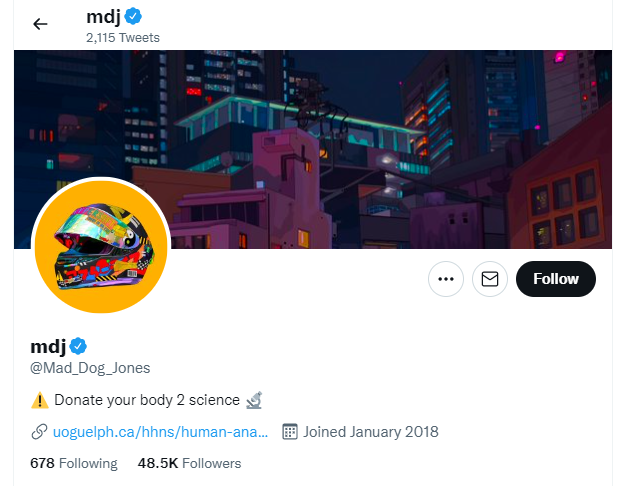Click the 2,115 Tweets count
The height and width of the screenshot is (486, 624).
coord(123,37)
